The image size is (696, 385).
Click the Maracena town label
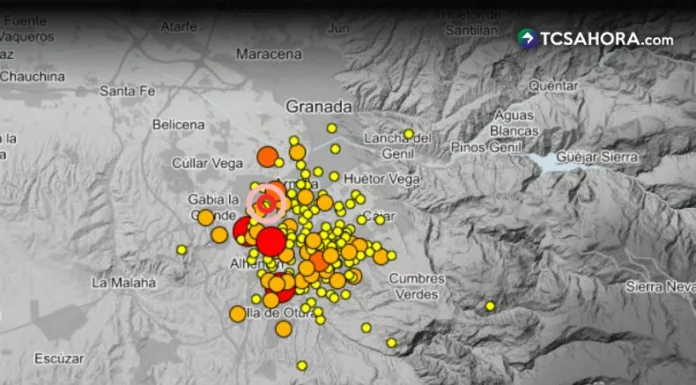coord(269,54)
